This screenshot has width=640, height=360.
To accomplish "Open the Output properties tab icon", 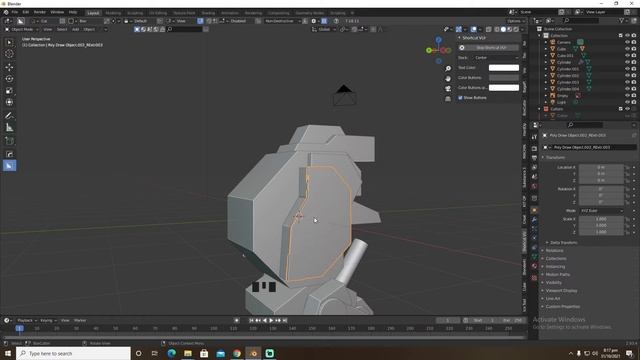I will (534, 158).
